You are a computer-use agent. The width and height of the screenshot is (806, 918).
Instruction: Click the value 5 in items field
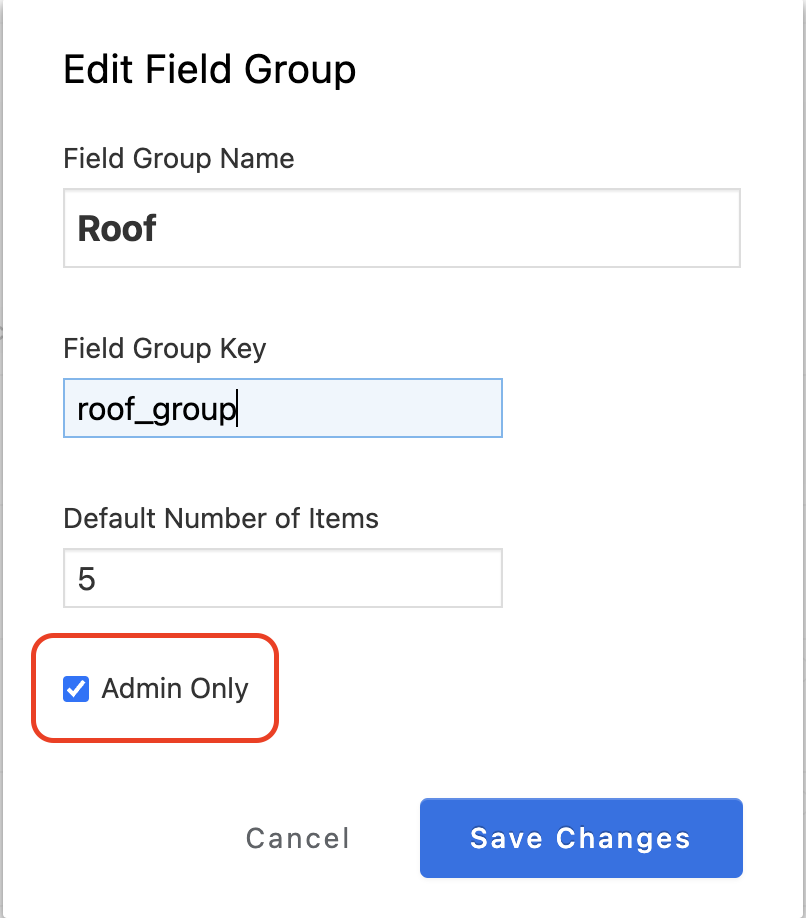(x=87, y=578)
